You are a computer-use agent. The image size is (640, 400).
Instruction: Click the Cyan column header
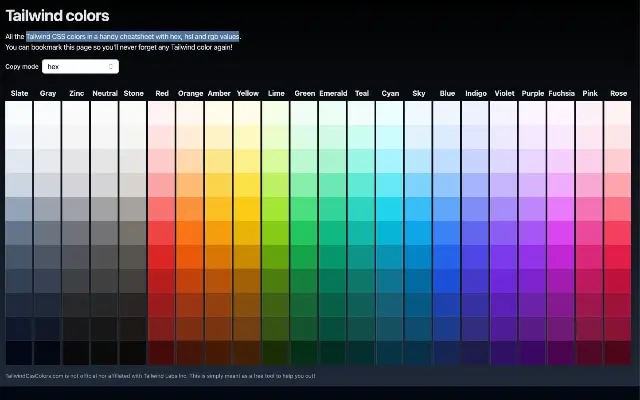pos(390,93)
